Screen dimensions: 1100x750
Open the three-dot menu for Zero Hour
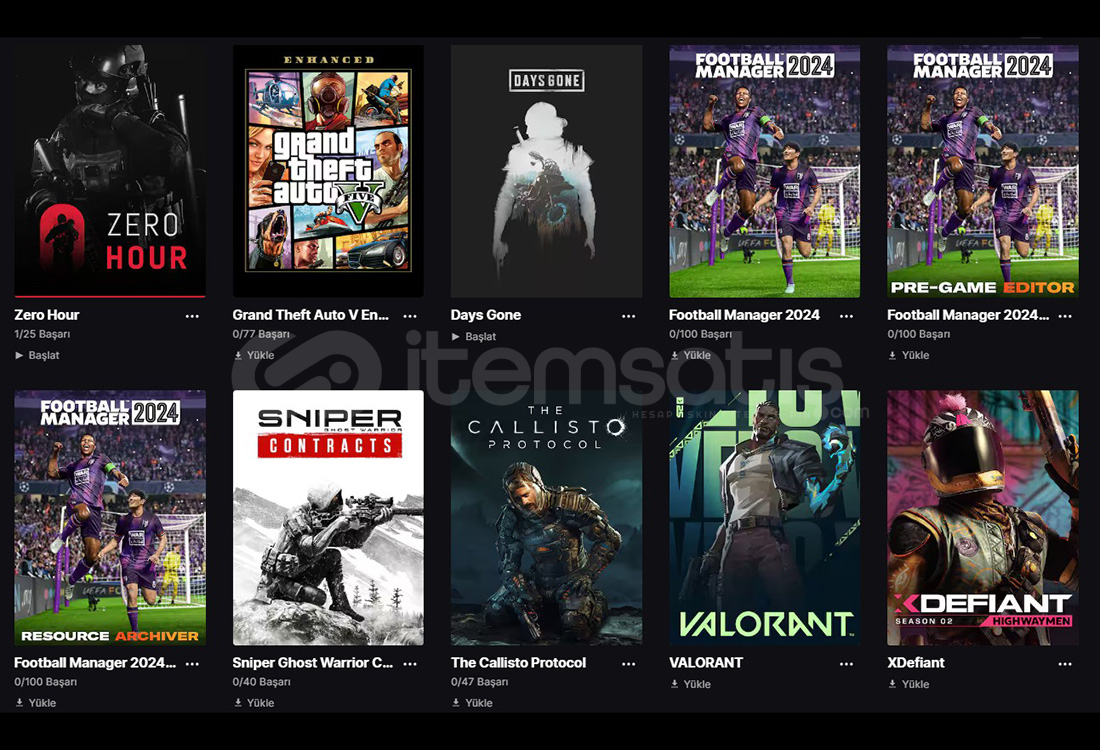(192, 316)
